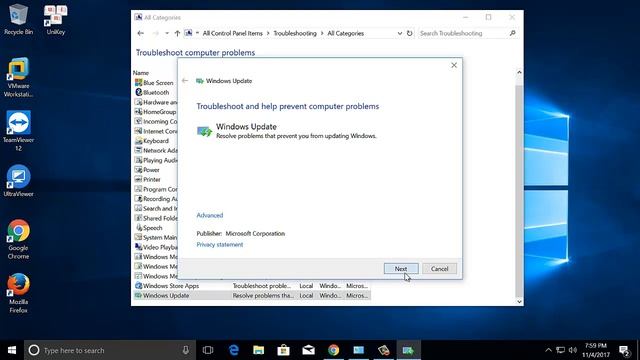Select Keyboard troubleshooter
This screenshot has height=360, width=640.
point(152,140)
